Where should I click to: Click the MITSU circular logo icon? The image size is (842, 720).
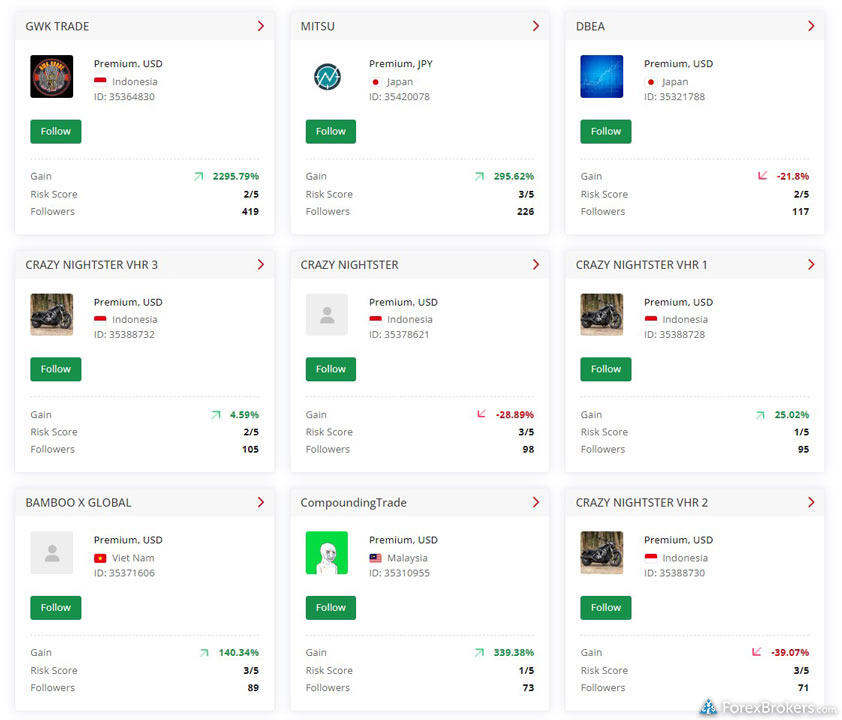pyautogui.click(x=326, y=77)
